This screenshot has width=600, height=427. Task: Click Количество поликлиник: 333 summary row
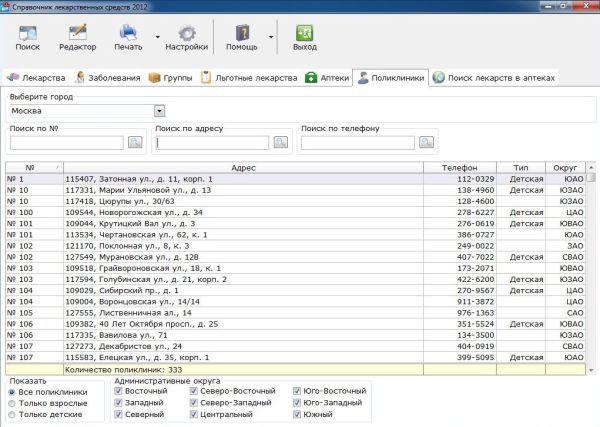click(x=295, y=370)
